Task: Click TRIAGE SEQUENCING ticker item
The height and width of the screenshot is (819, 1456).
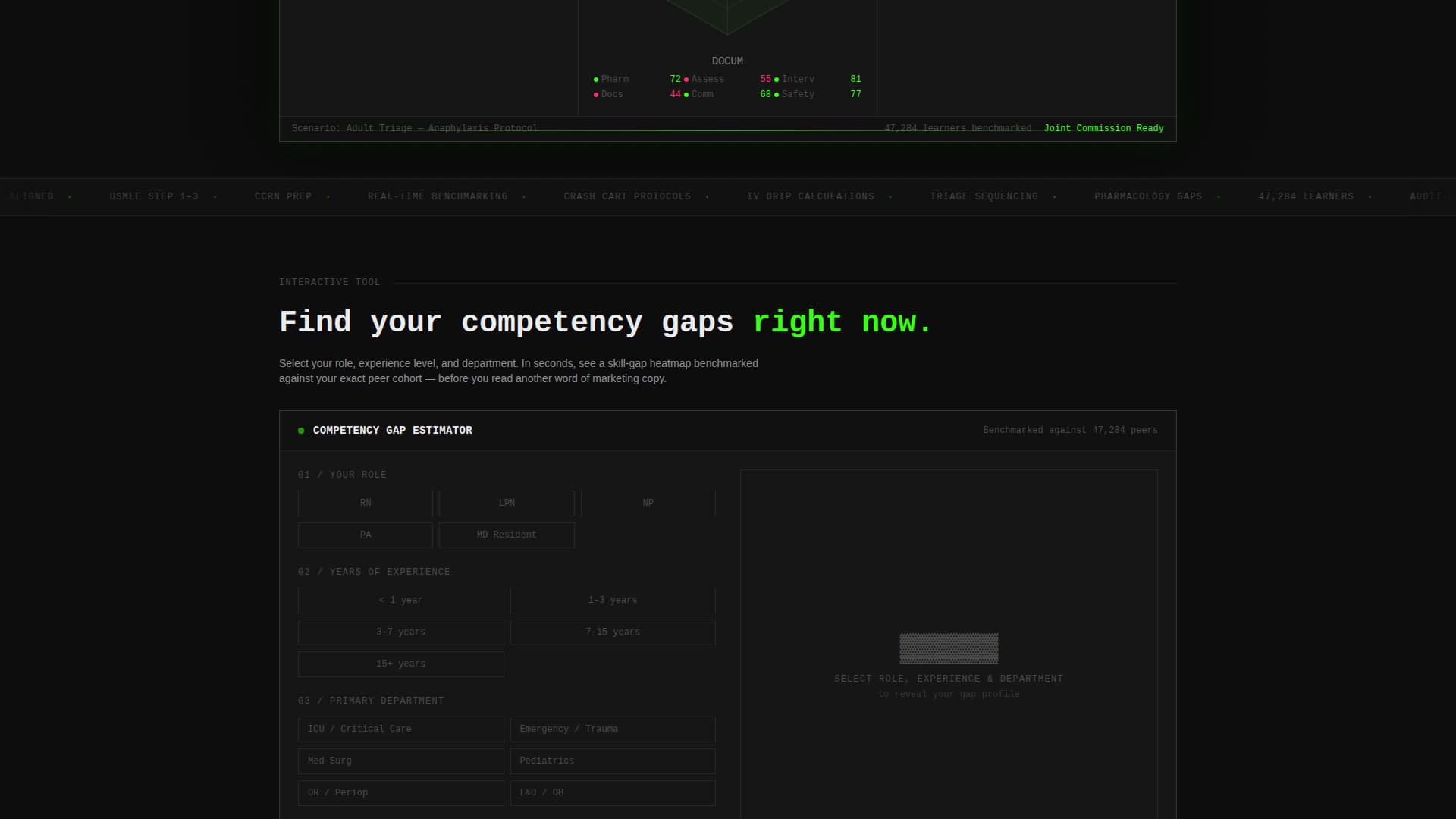Action: coord(984,196)
